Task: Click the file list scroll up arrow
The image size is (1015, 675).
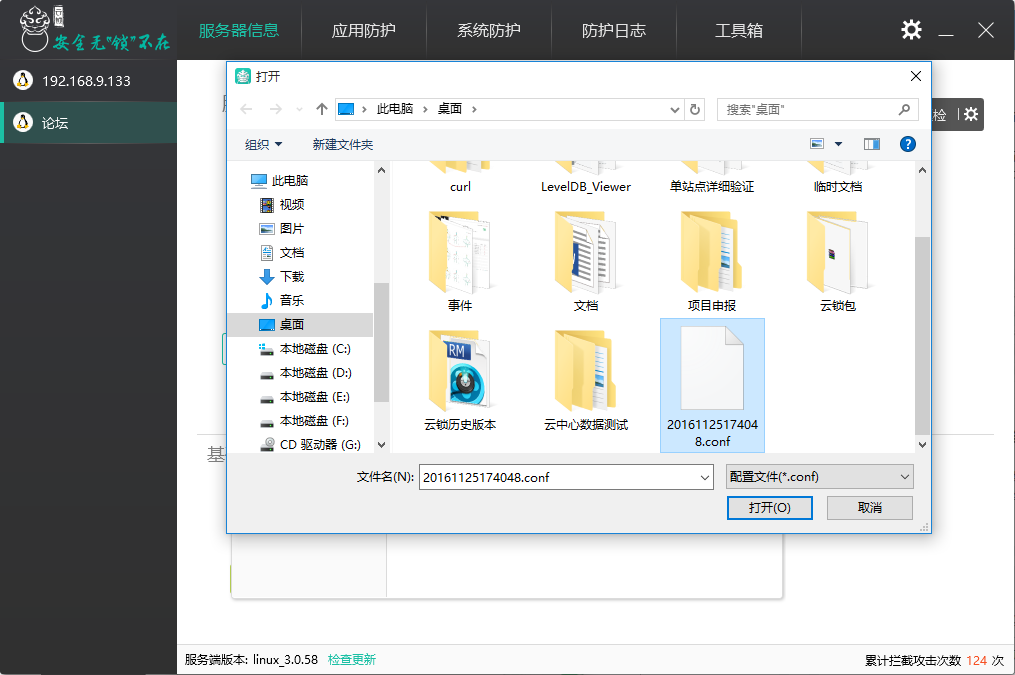Action: [922, 170]
